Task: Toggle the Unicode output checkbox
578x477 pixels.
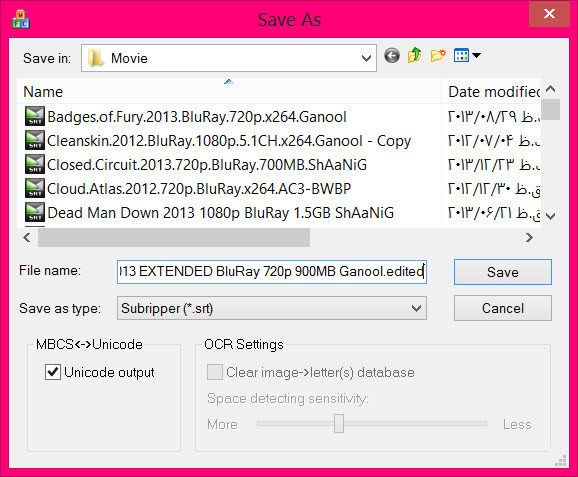Action: pos(53,372)
